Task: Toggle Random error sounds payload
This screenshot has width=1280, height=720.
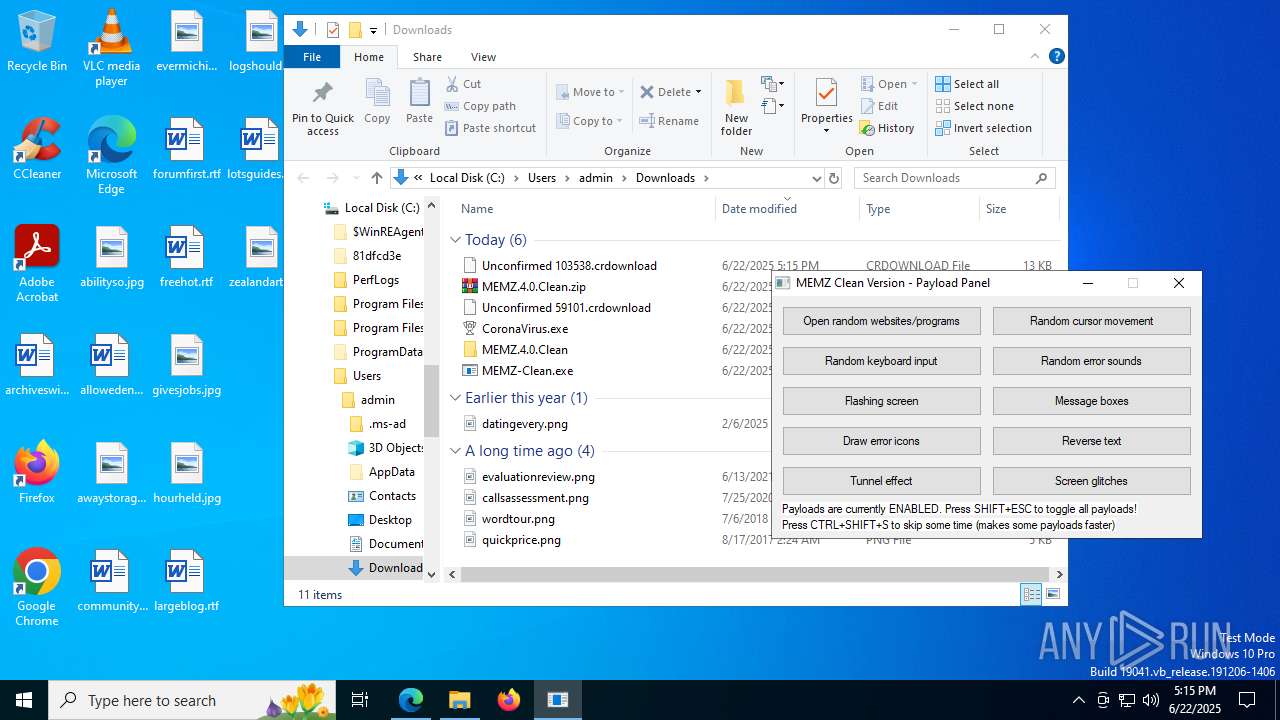Action: (x=1091, y=361)
